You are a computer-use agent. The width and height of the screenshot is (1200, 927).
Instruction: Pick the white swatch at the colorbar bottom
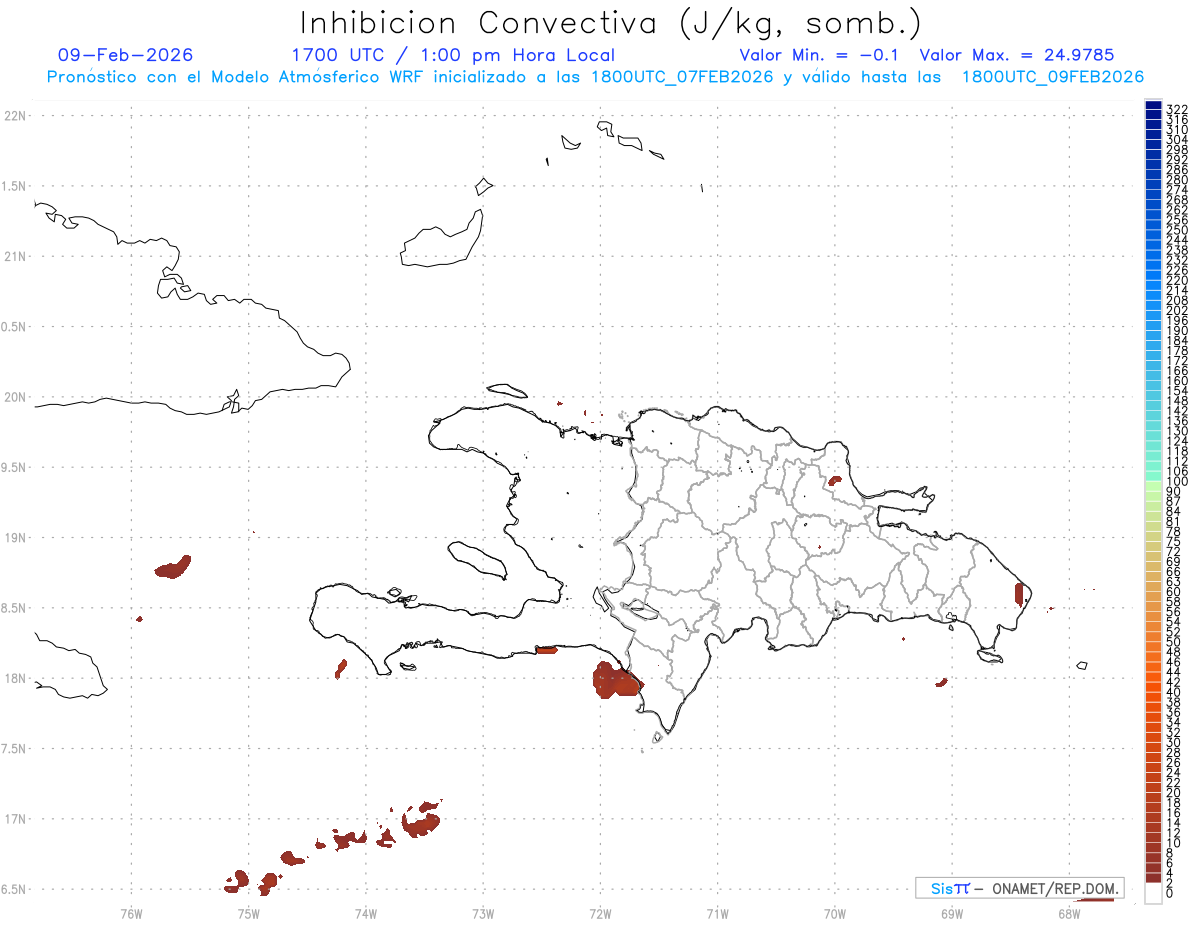coord(1153,893)
